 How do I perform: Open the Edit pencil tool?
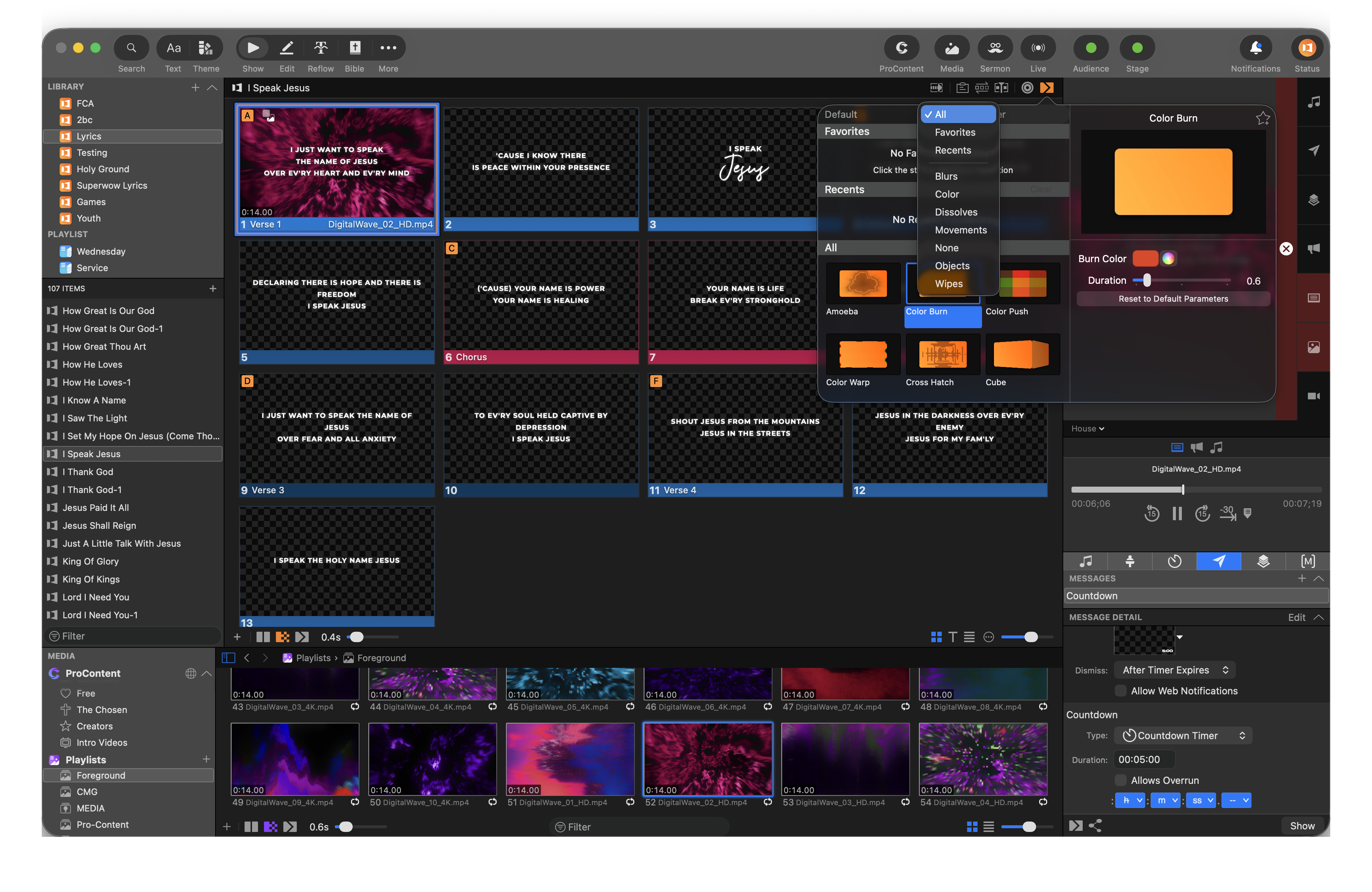point(286,48)
